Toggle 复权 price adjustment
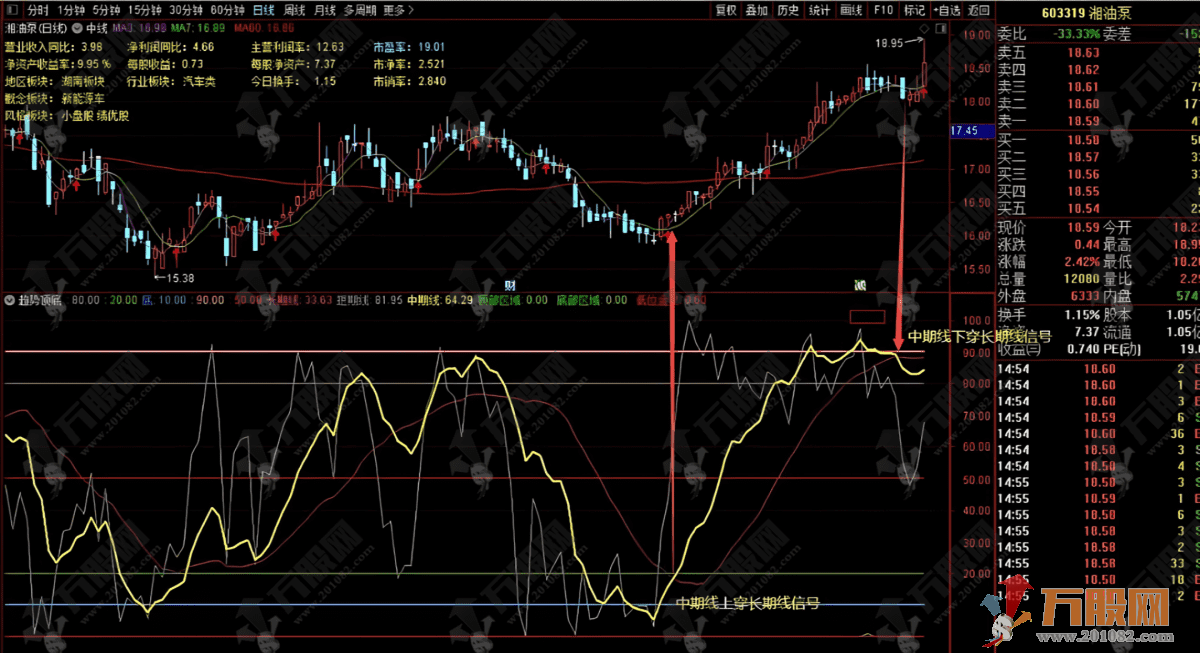Screen dimensions: 1200x653 725,10
